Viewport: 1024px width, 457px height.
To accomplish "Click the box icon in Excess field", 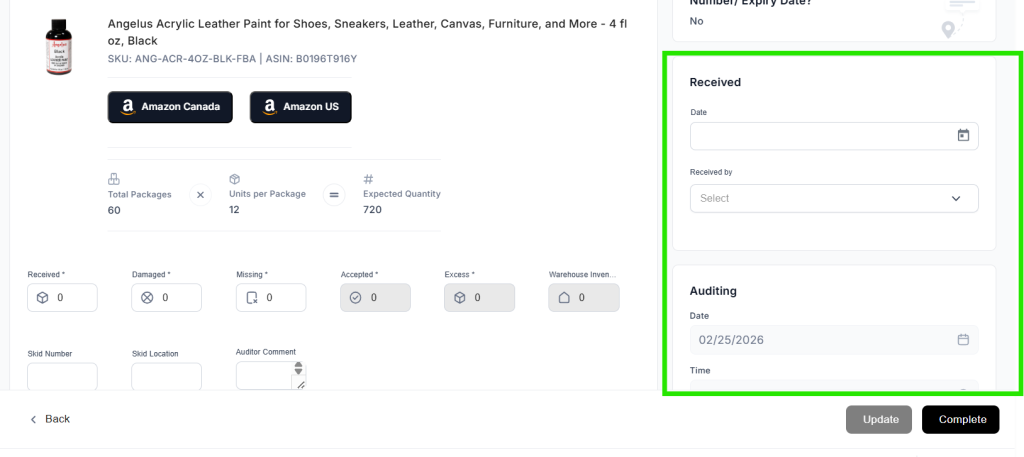I will (460, 298).
